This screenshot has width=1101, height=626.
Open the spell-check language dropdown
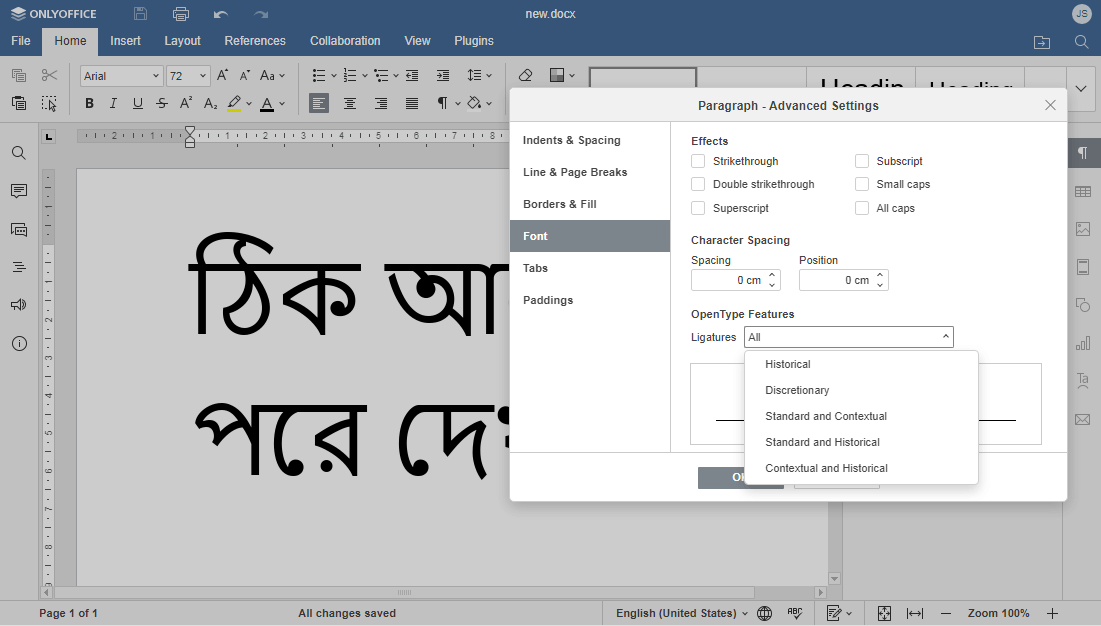(x=681, y=612)
